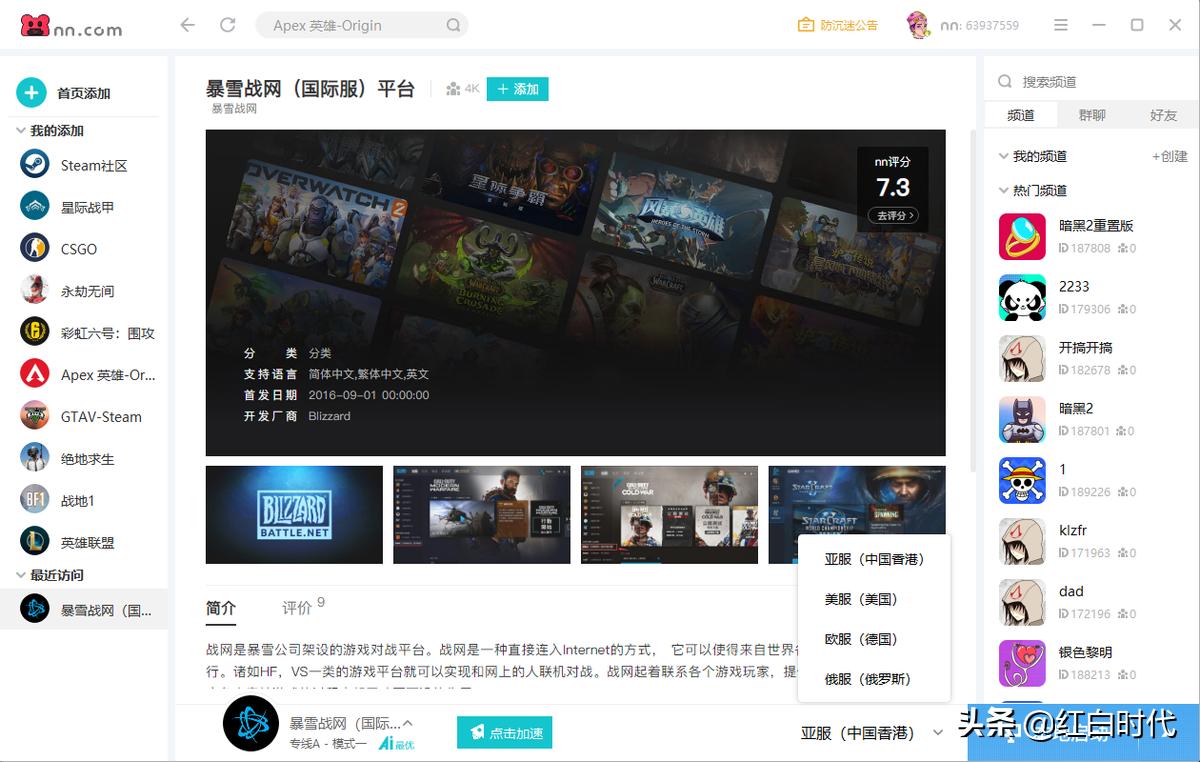
Task: Collapse the 我的添加 section
Action: (x=22, y=130)
